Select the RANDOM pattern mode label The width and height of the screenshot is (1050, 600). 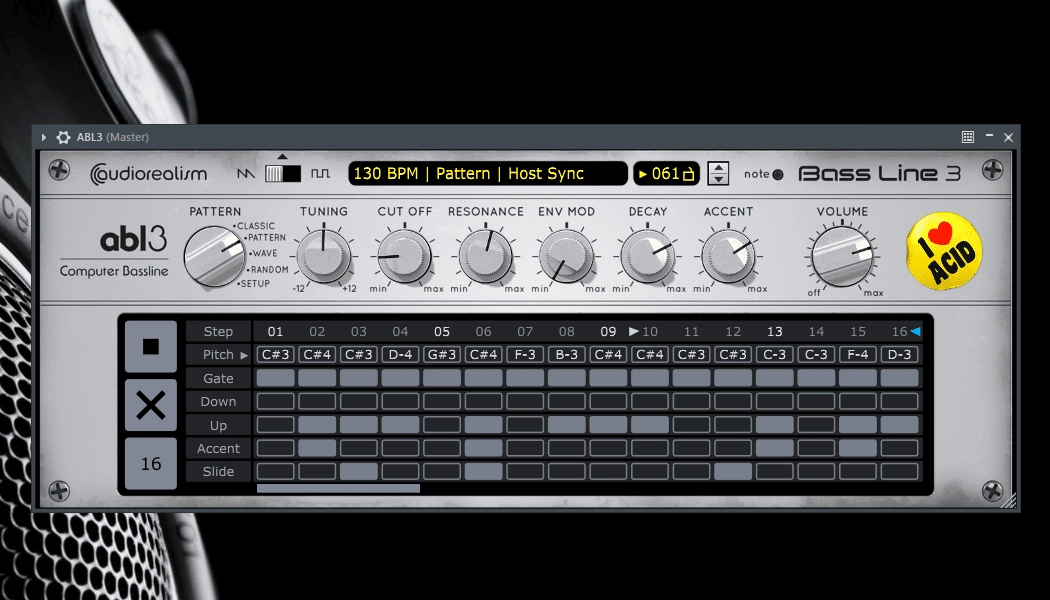point(269,270)
